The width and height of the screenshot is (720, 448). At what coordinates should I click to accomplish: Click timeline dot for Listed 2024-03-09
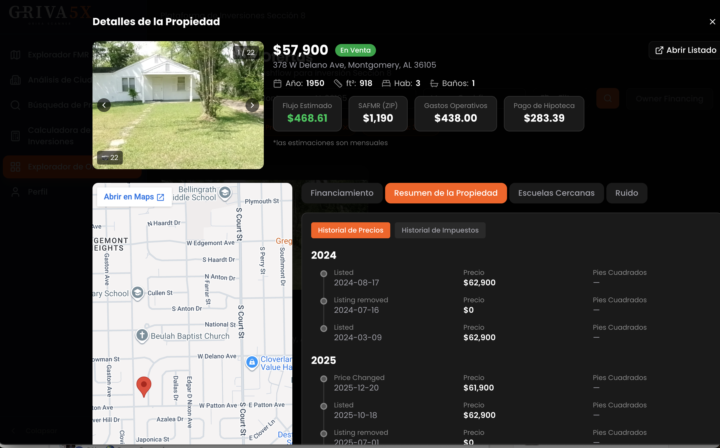pyautogui.click(x=324, y=329)
